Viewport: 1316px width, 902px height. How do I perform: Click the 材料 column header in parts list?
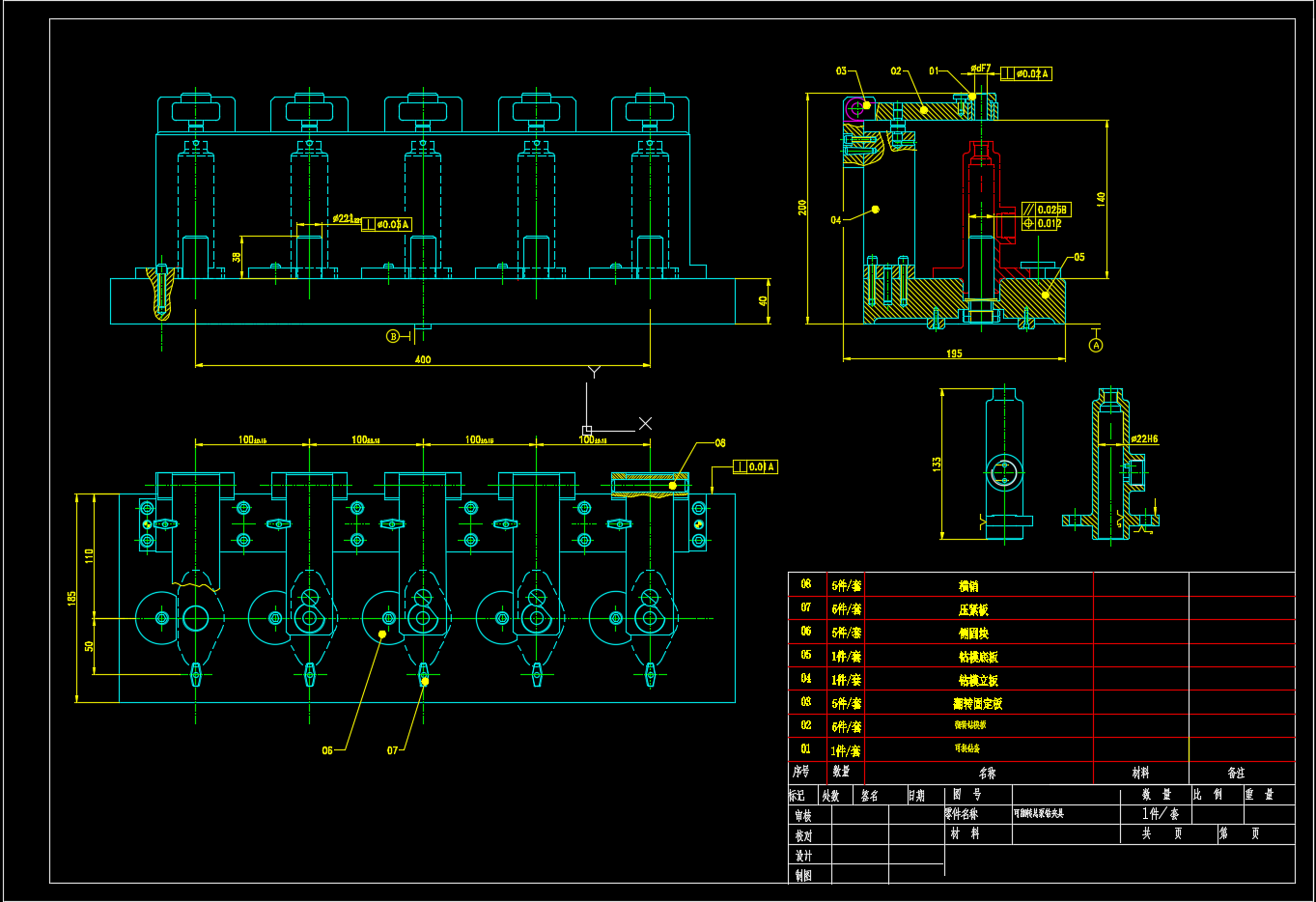pyautogui.click(x=1140, y=773)
